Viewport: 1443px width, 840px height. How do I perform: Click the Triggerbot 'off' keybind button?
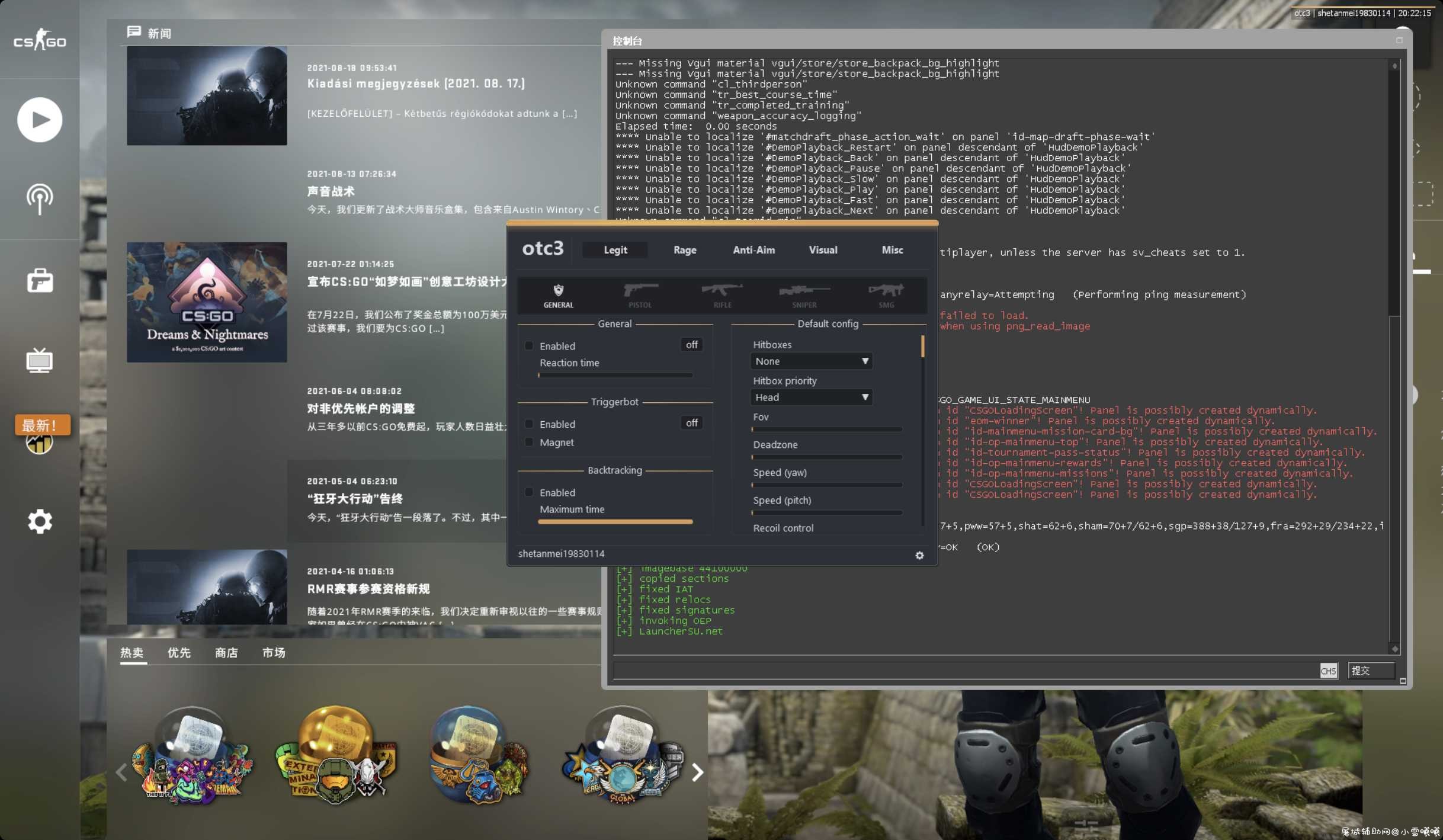(x=691, y=423)
